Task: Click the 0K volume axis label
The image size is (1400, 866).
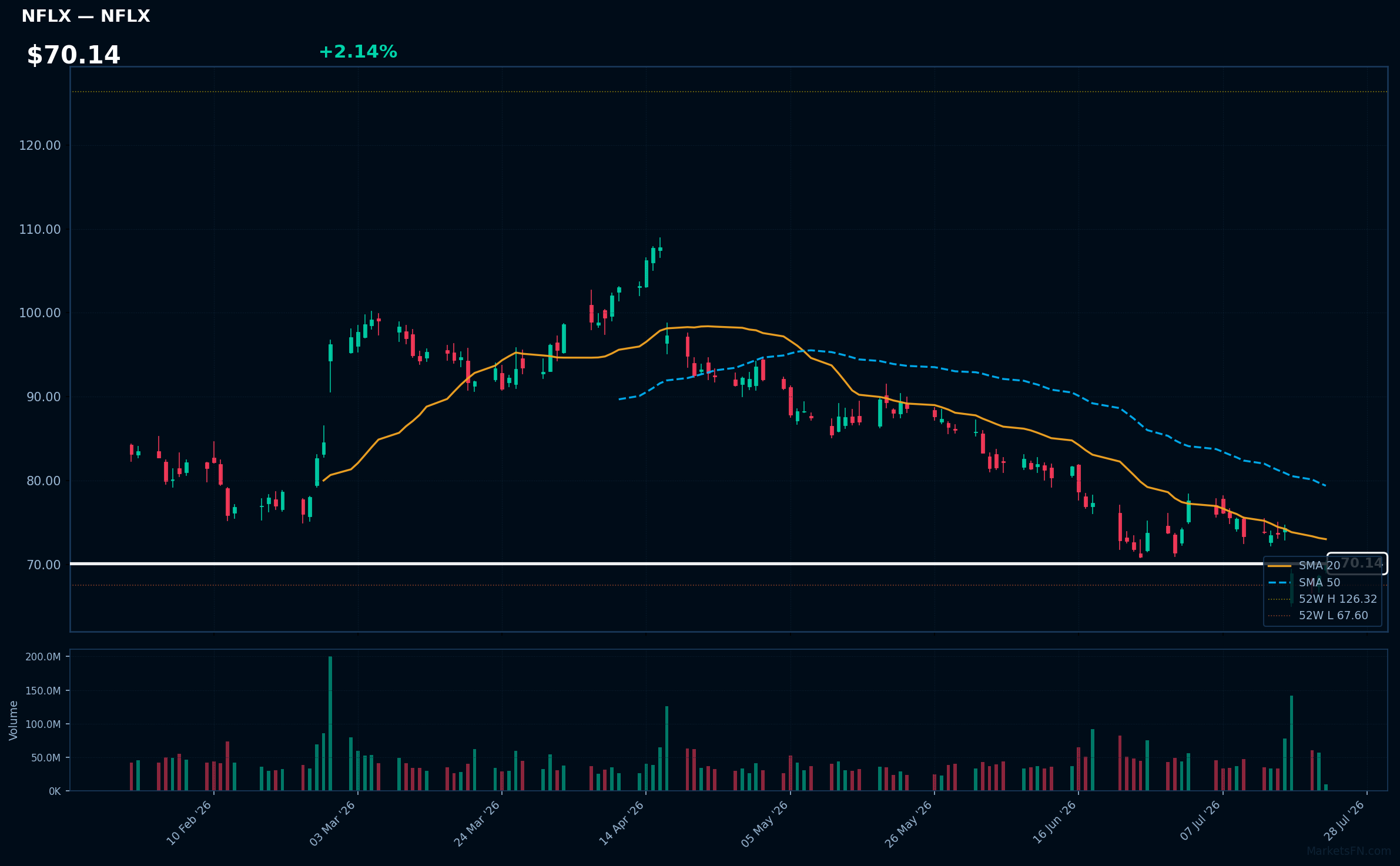Action: pyautogui.click(x=55, y=791)
